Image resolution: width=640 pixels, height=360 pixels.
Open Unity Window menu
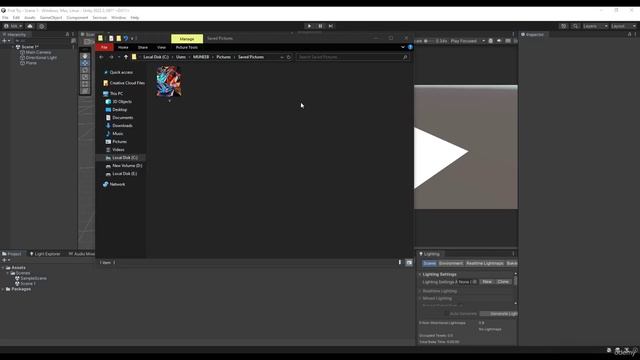119,18
